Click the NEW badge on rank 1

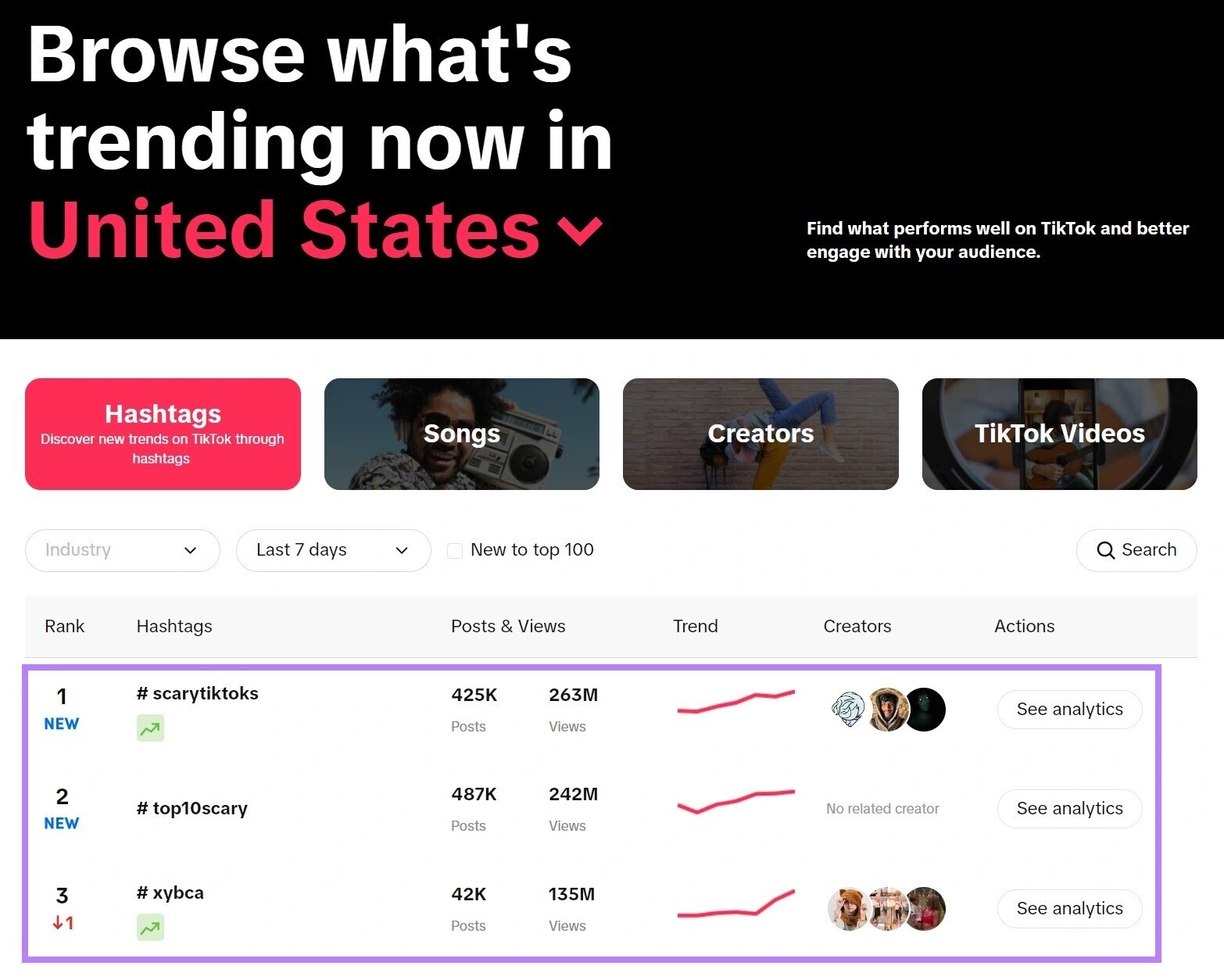61,724
